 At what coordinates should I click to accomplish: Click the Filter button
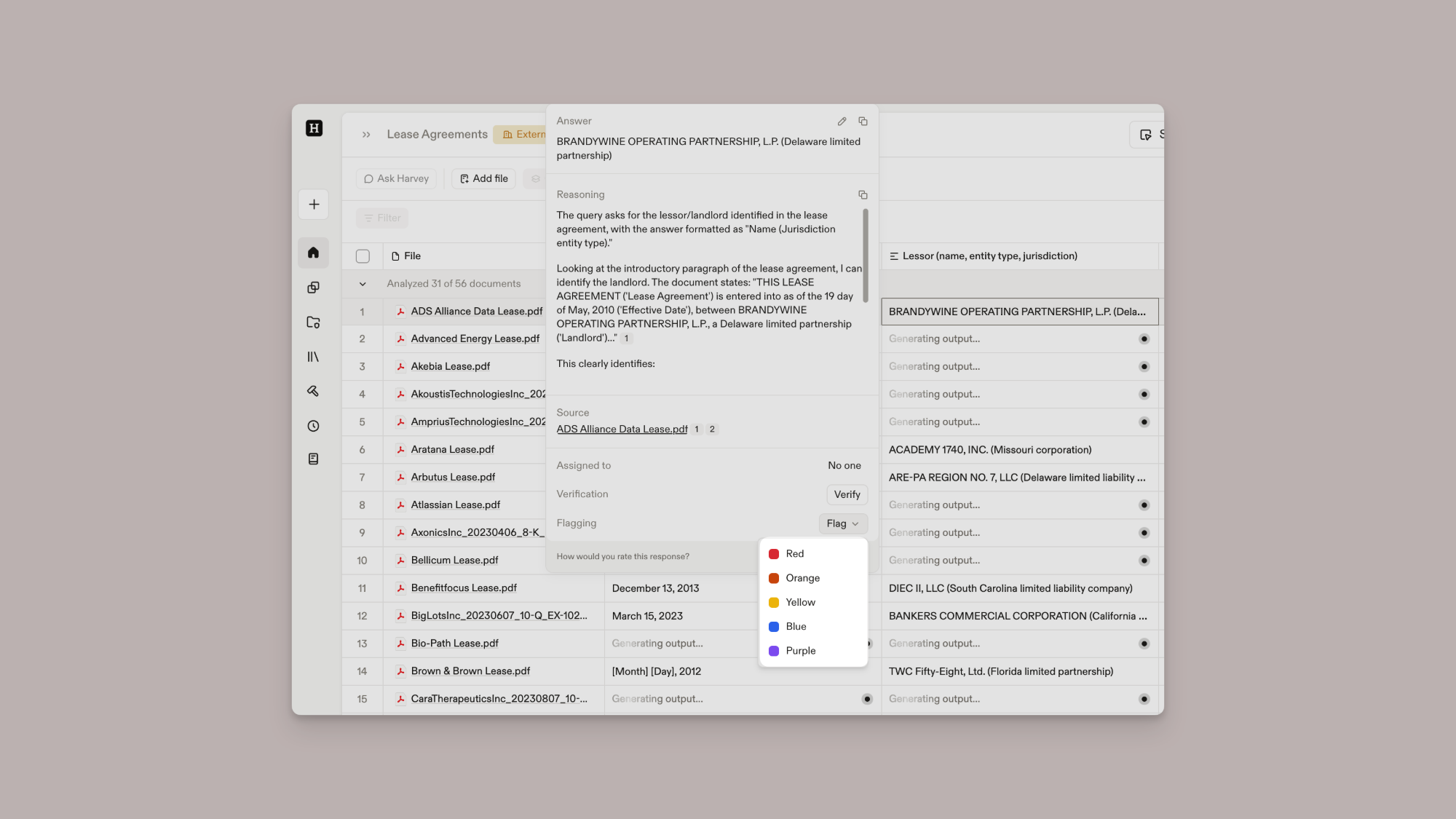coord(382,218)
